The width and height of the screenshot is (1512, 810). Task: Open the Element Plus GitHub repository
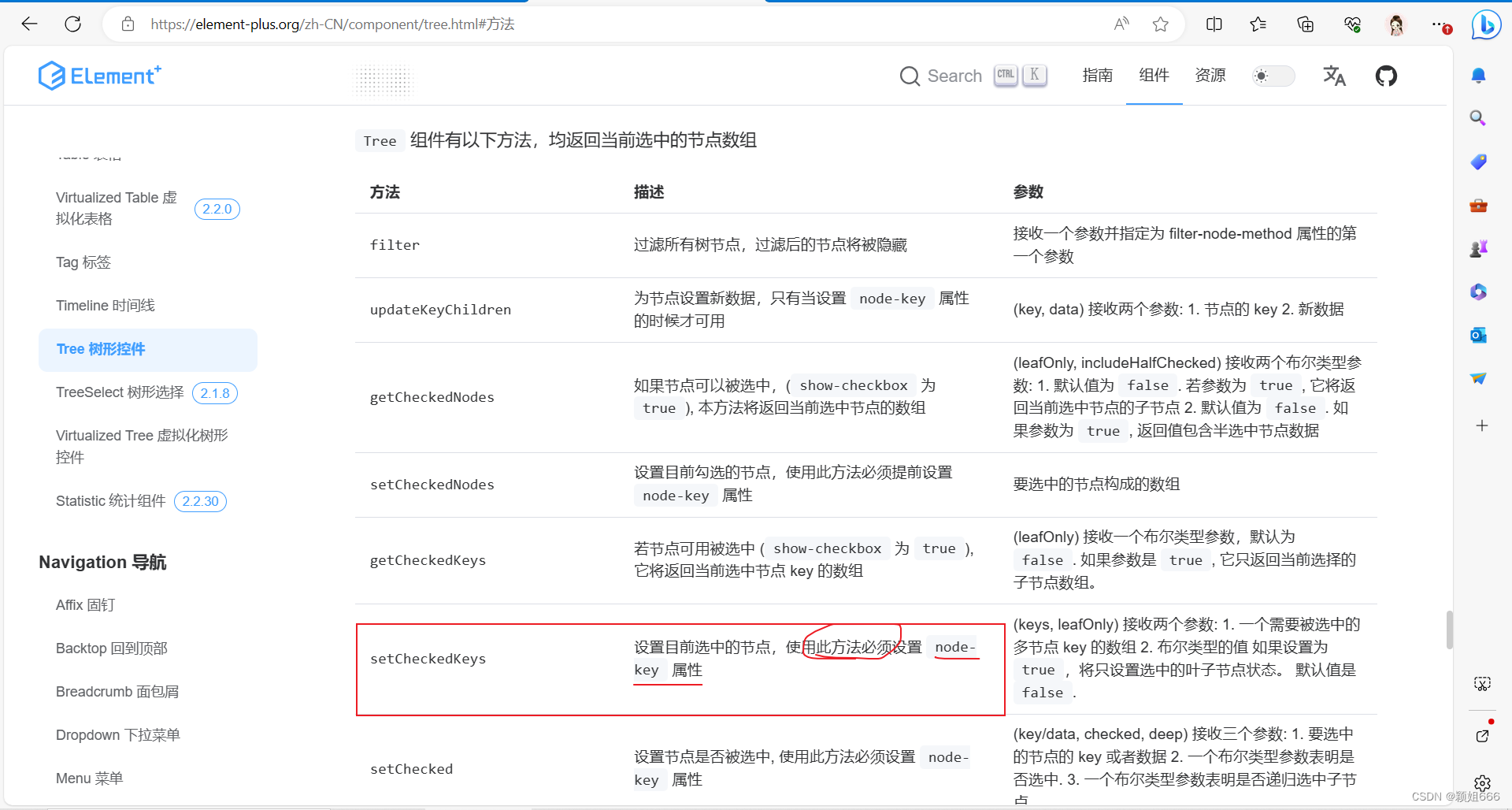[x=1386, y=76]
